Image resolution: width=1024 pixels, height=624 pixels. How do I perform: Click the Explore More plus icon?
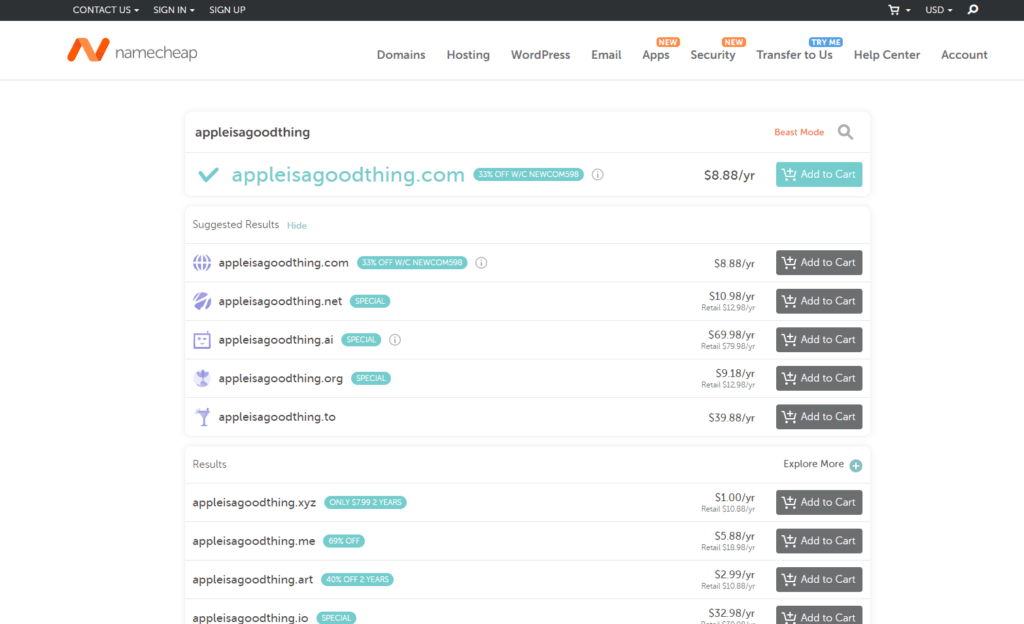855,465
